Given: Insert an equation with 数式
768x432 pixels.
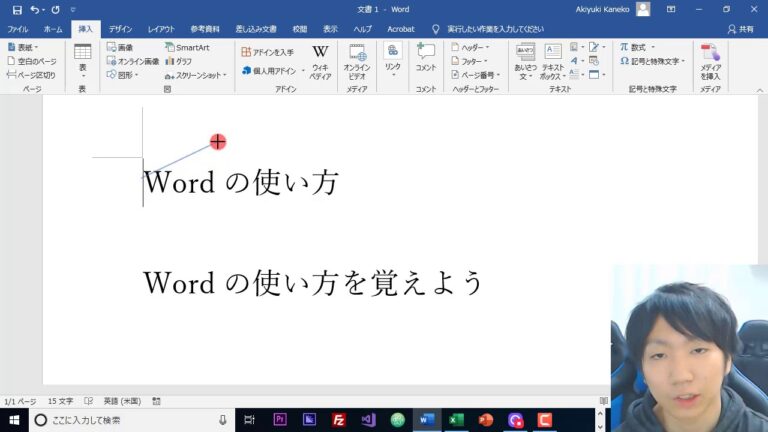Looking at the screenshot, I should tap(637, 47).
